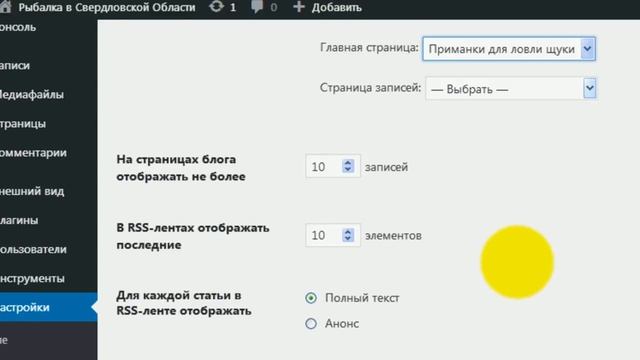
Task: Click the Страница записей label
Action: 370,88
